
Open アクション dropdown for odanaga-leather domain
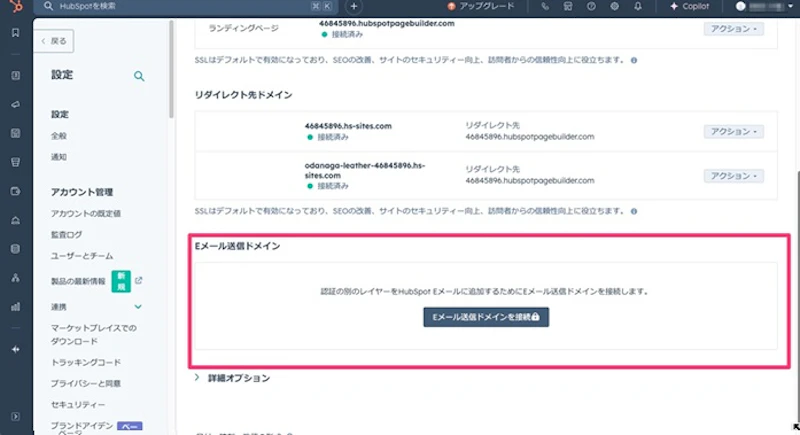tap(734, 176)
